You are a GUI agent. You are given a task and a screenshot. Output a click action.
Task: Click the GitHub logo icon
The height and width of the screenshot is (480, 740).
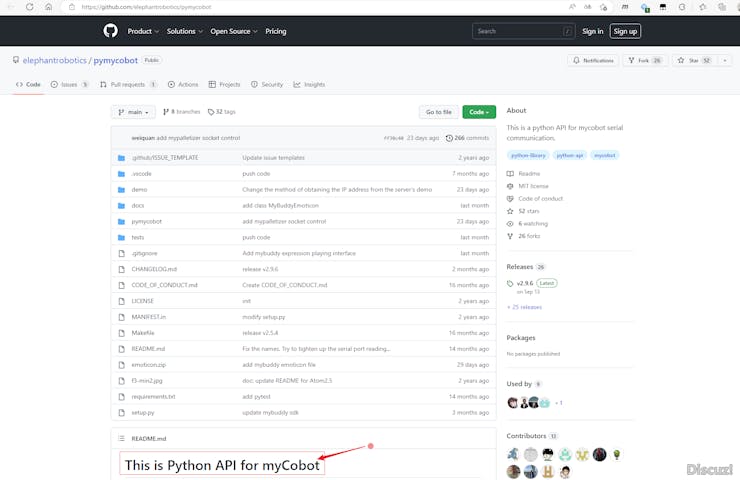[110, 31]
